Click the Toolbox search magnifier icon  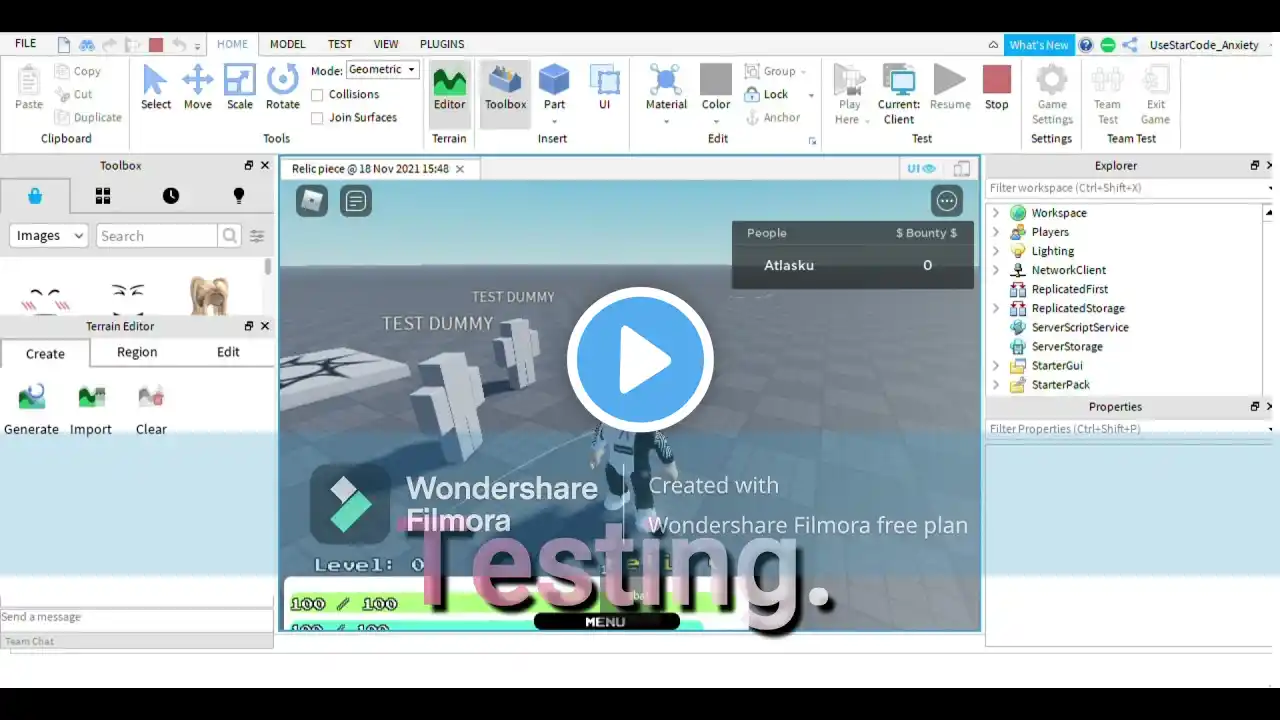(230, 236)
